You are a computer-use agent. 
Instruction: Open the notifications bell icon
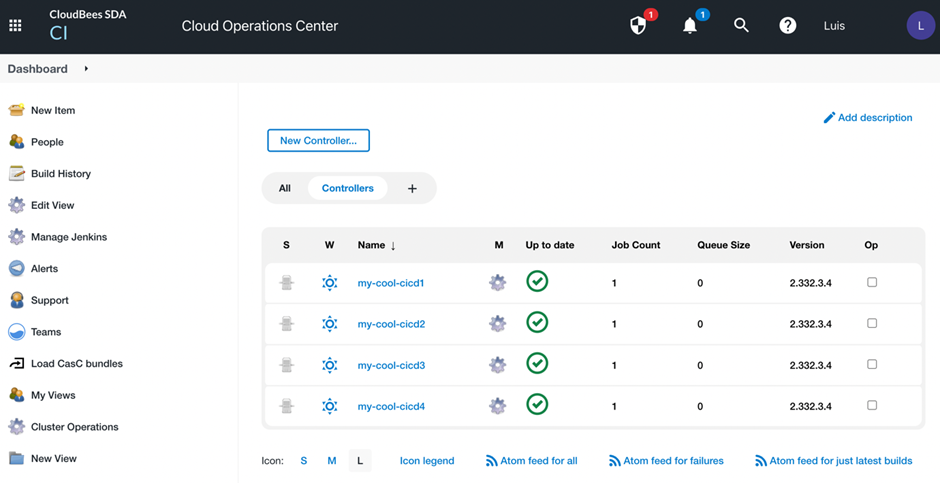tap(690, 25)
